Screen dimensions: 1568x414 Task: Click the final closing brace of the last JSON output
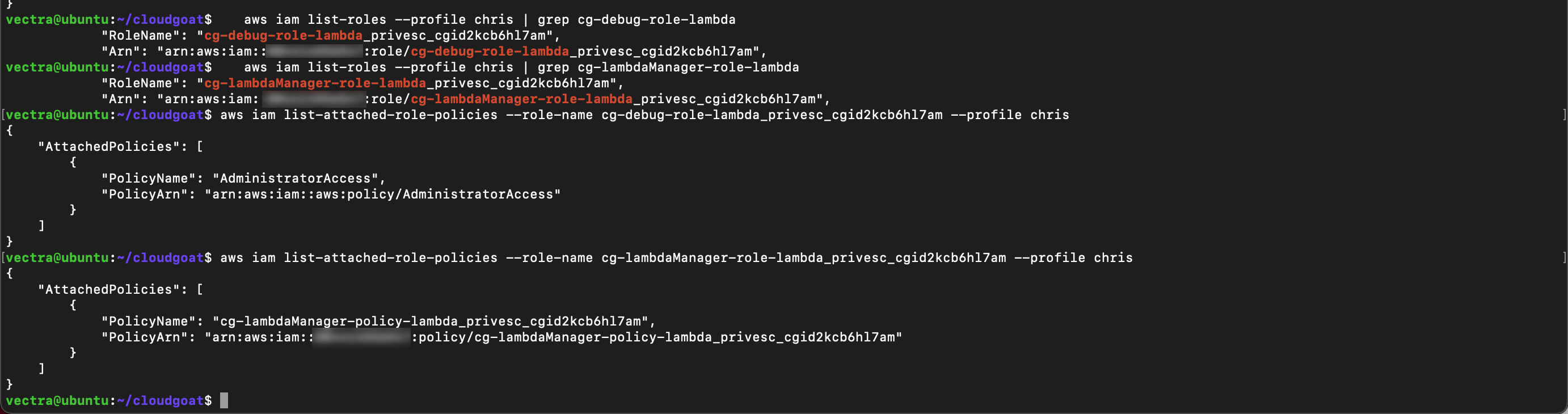point(9,385)
